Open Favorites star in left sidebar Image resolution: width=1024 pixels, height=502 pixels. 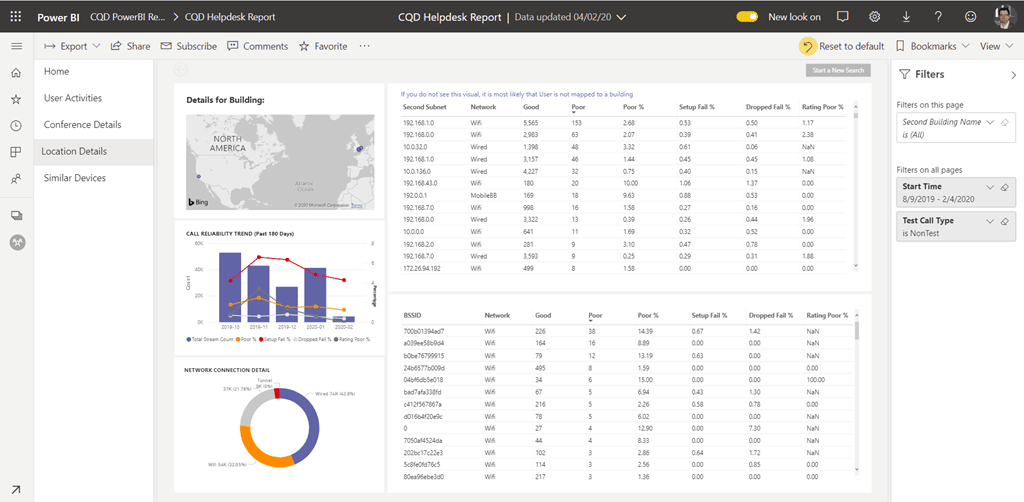pyautogui.click(x=16, y=99)
